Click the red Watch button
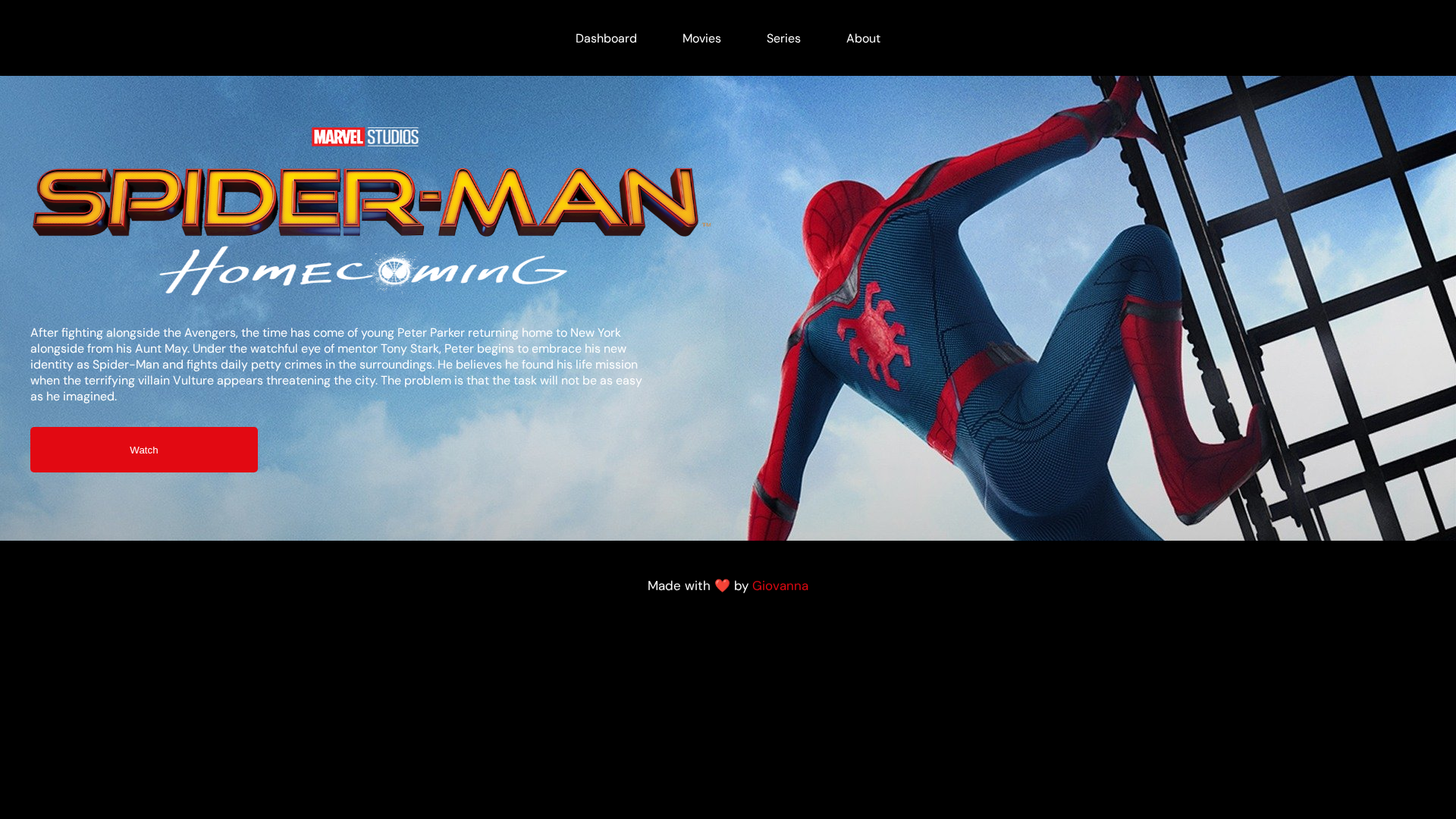The width and height of the screenshot is (1456, 819). pyautogui.click(x=144, y=450)
